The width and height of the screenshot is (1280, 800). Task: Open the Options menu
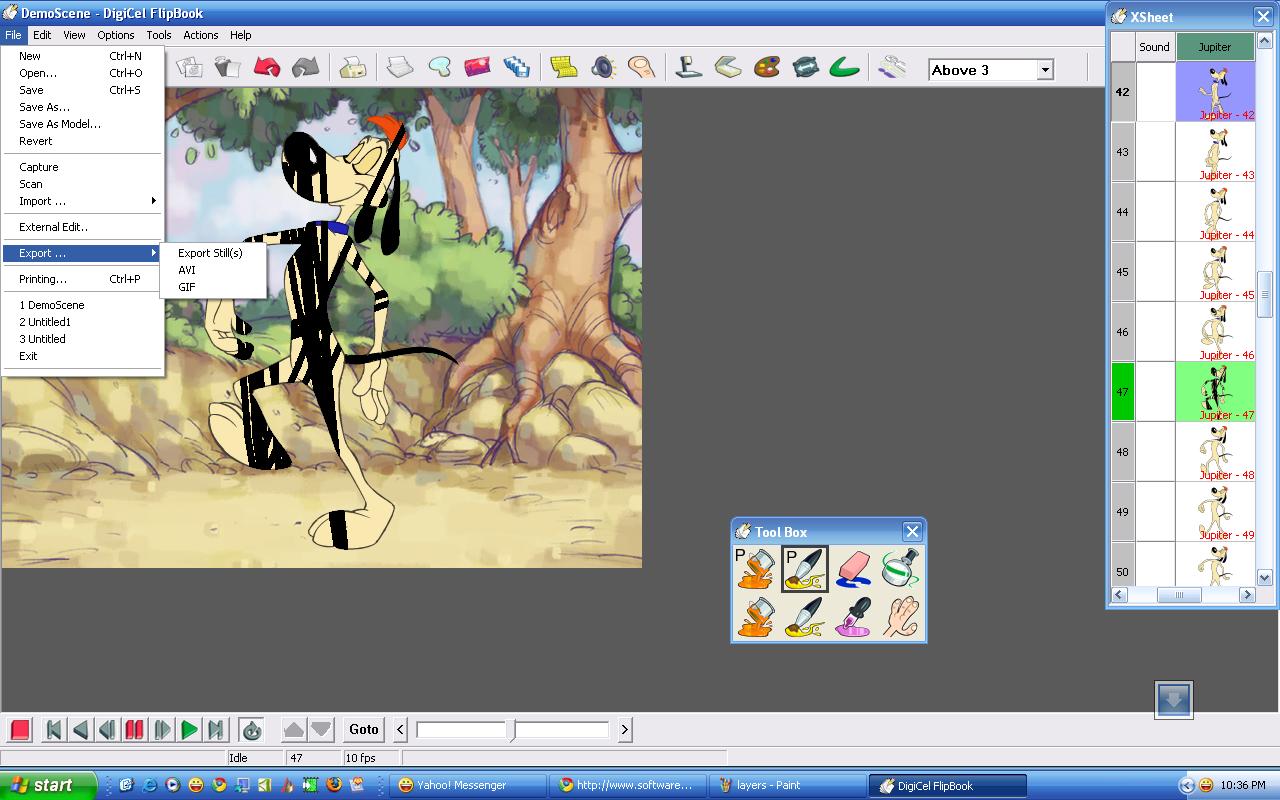coord(116,35)
